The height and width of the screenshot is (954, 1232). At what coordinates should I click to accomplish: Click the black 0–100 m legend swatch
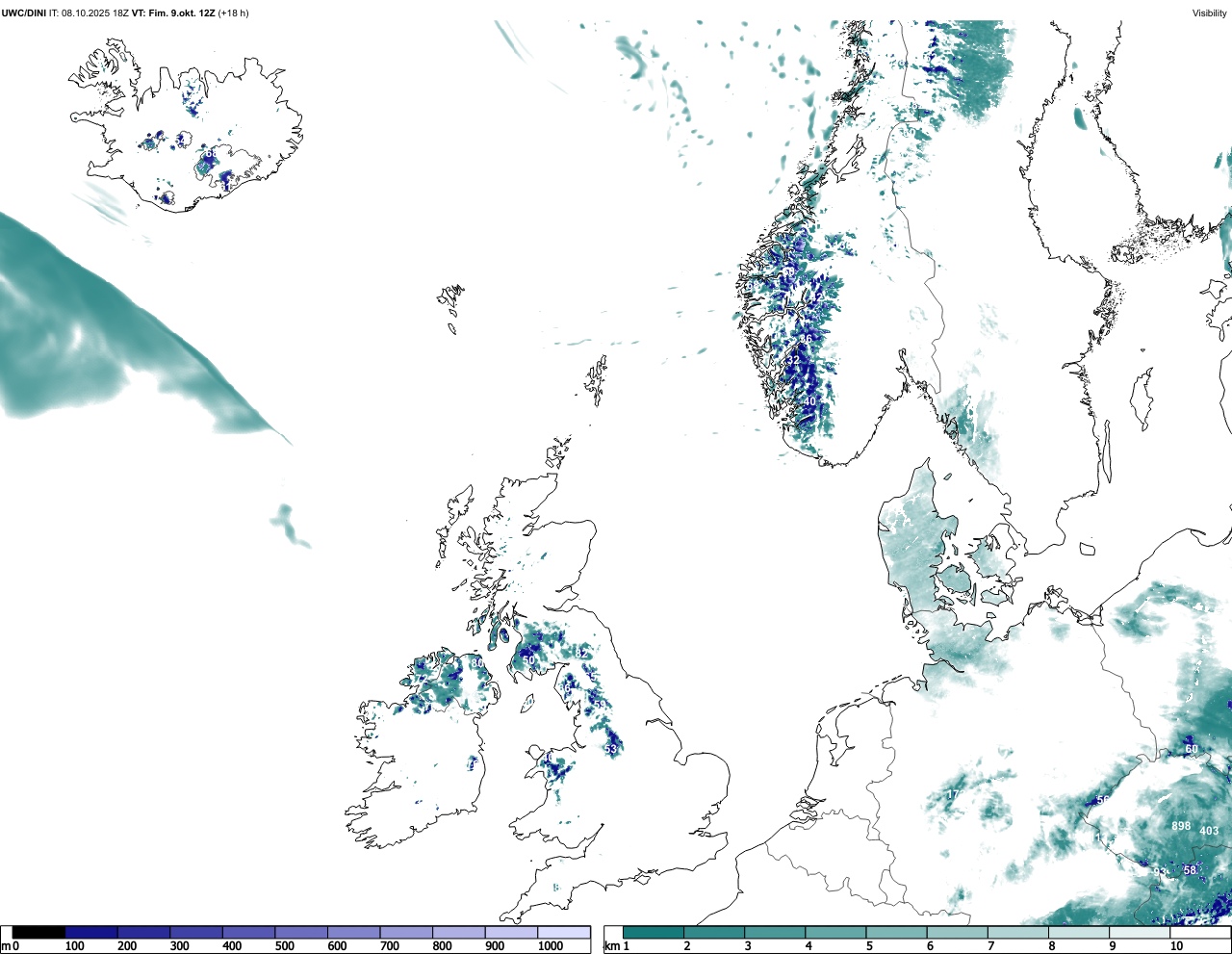(39, 933)
